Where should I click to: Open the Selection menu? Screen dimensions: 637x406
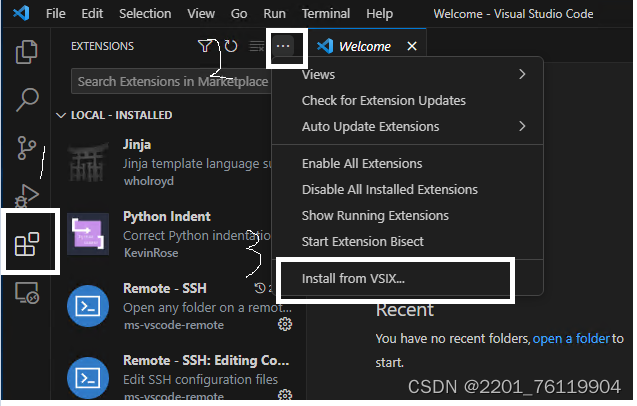pyautogui.click(x=145, y=14)
